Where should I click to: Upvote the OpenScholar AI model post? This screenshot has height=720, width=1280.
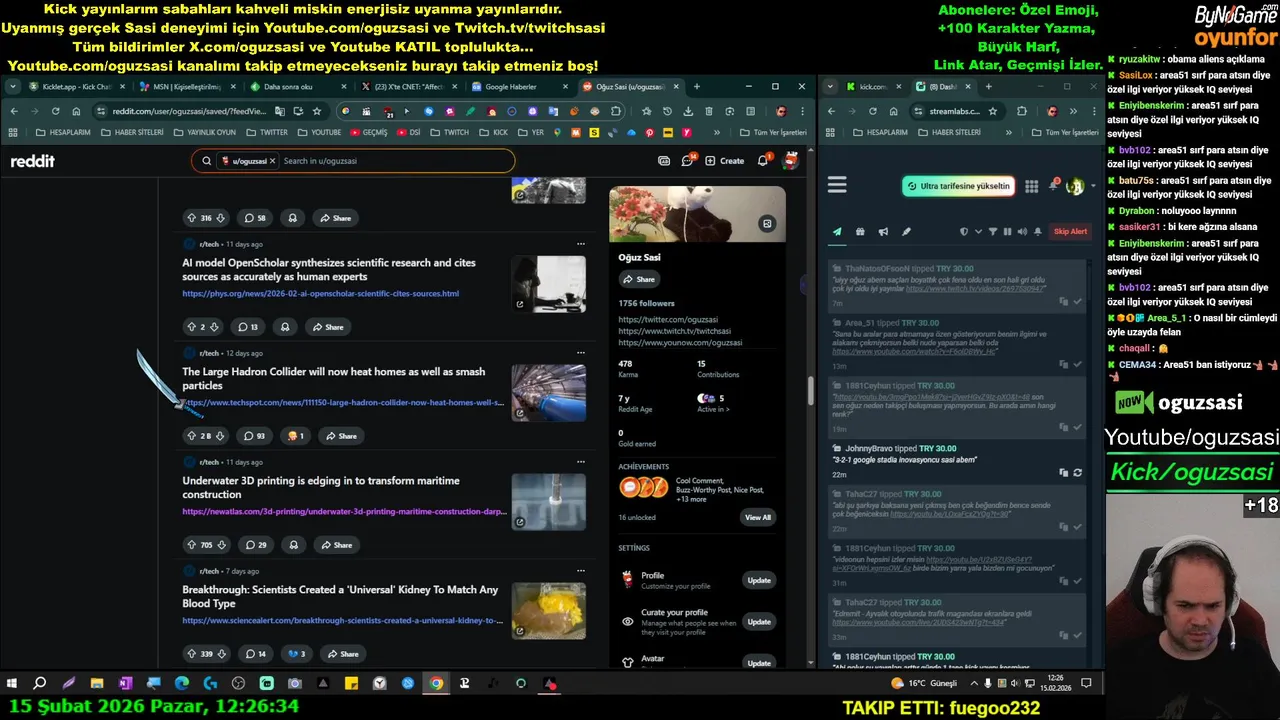[x=191, y=327]
